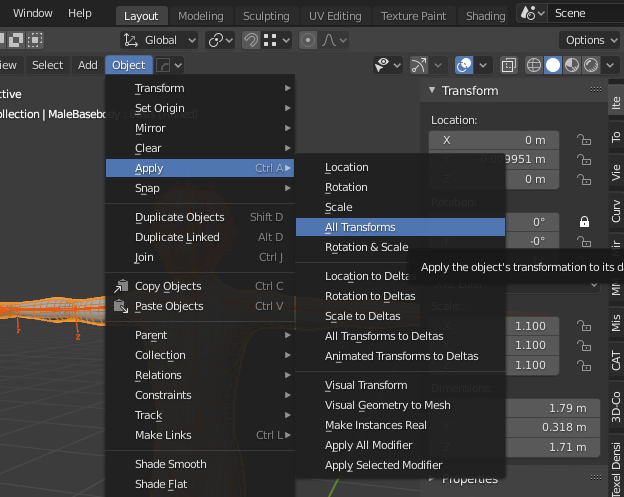Switch to wireframe shading
624x497 pixels.
coord(534,65)
